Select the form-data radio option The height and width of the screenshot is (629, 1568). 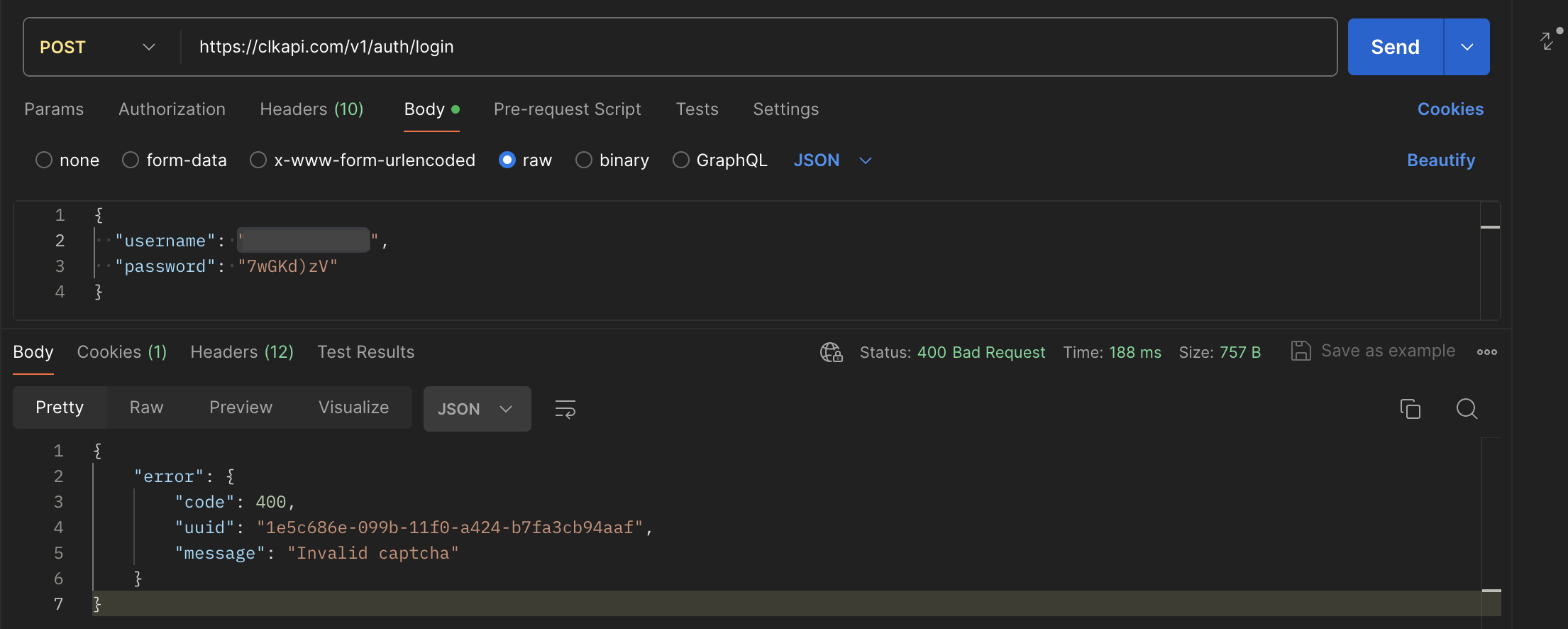pyautogui.click(x=131, y=160)
